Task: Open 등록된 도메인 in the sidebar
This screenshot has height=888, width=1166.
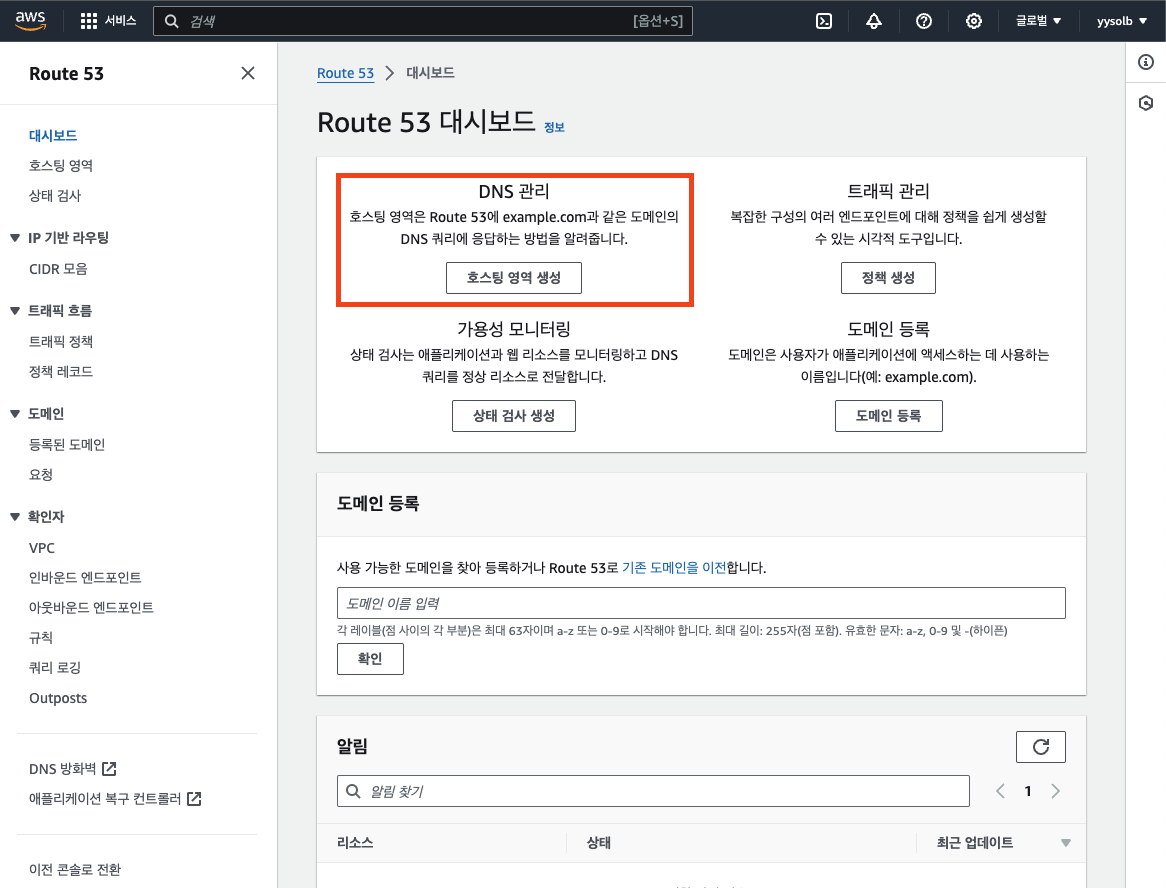Action: point(67,445)
